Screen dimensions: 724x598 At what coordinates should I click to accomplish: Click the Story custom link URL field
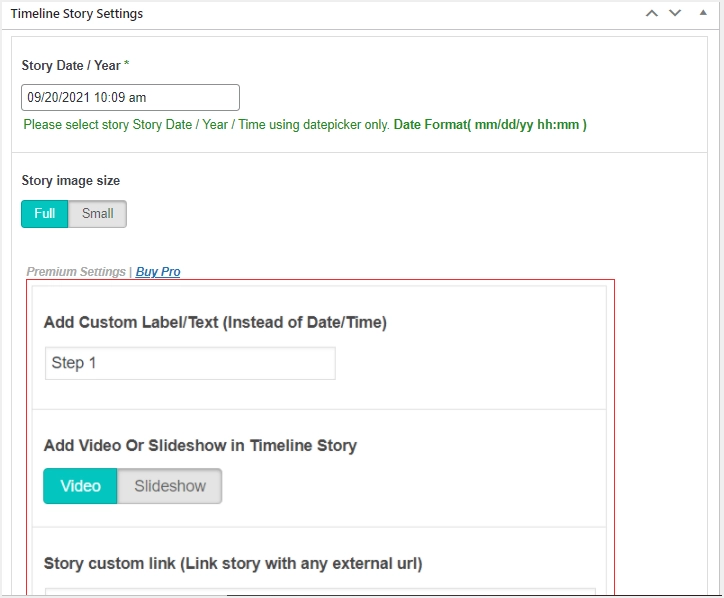(x=320, y=592)
